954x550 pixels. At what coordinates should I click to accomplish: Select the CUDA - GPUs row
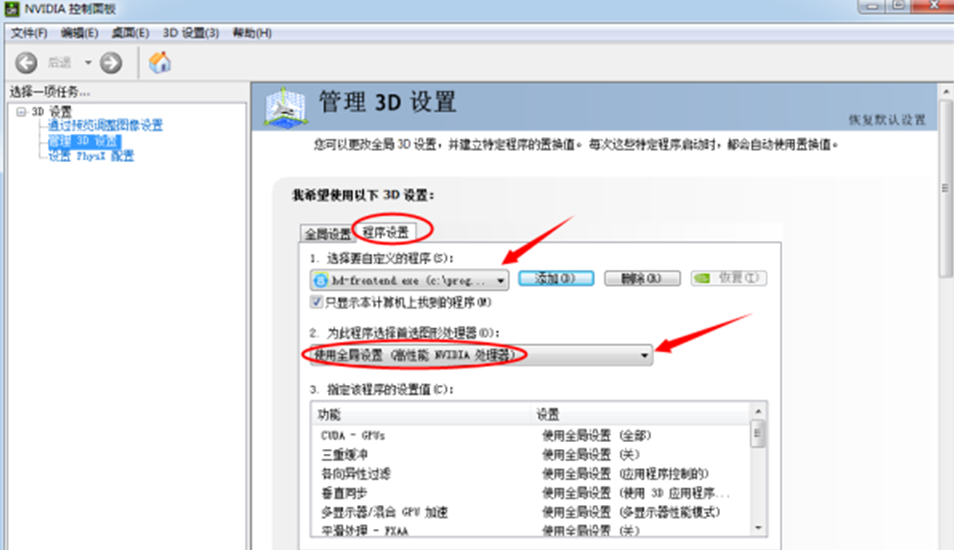[531, 436]
